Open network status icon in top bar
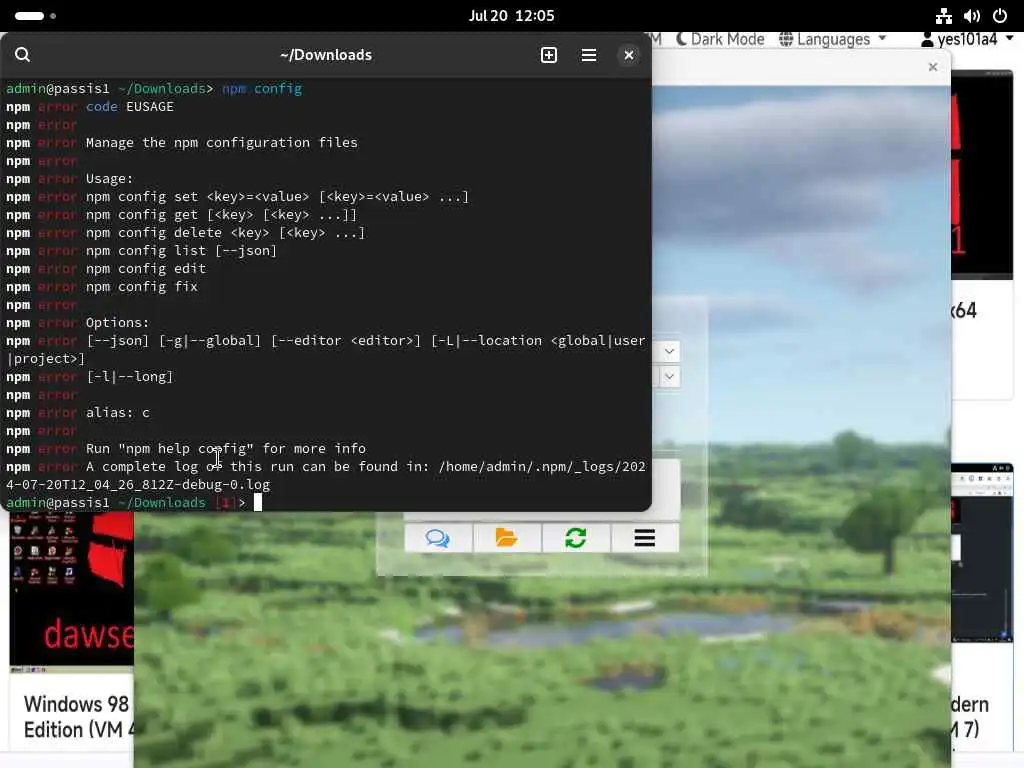The image size is (1024, 768). [944, 16]
